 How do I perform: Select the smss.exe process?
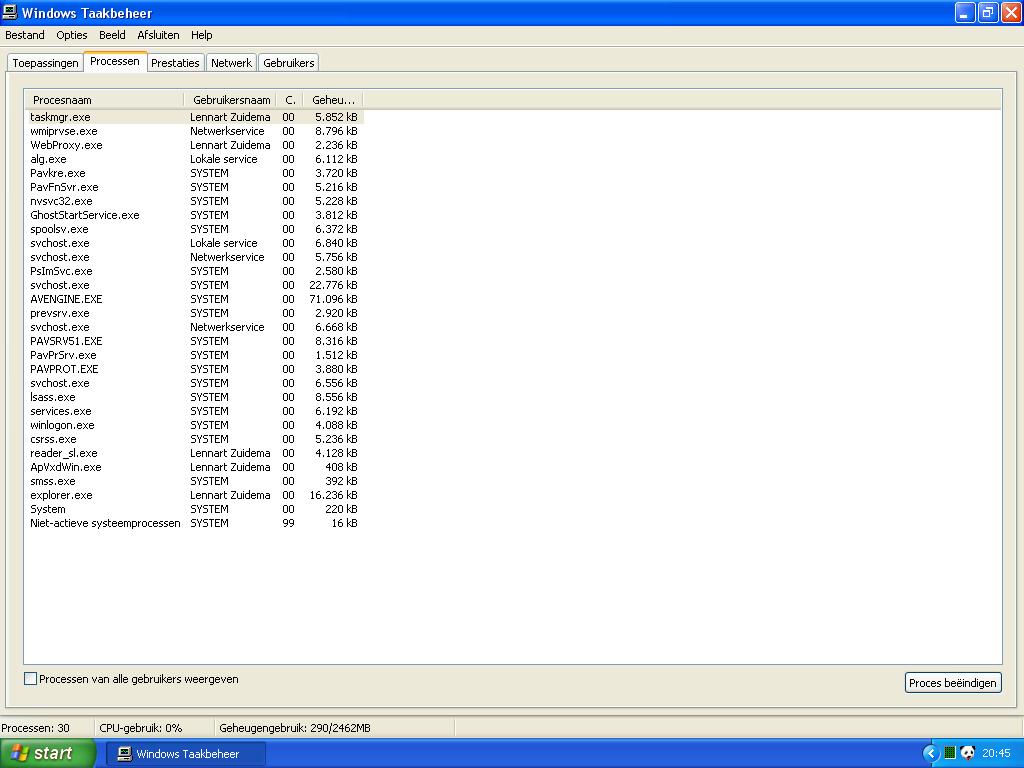[x=195, y=481]
